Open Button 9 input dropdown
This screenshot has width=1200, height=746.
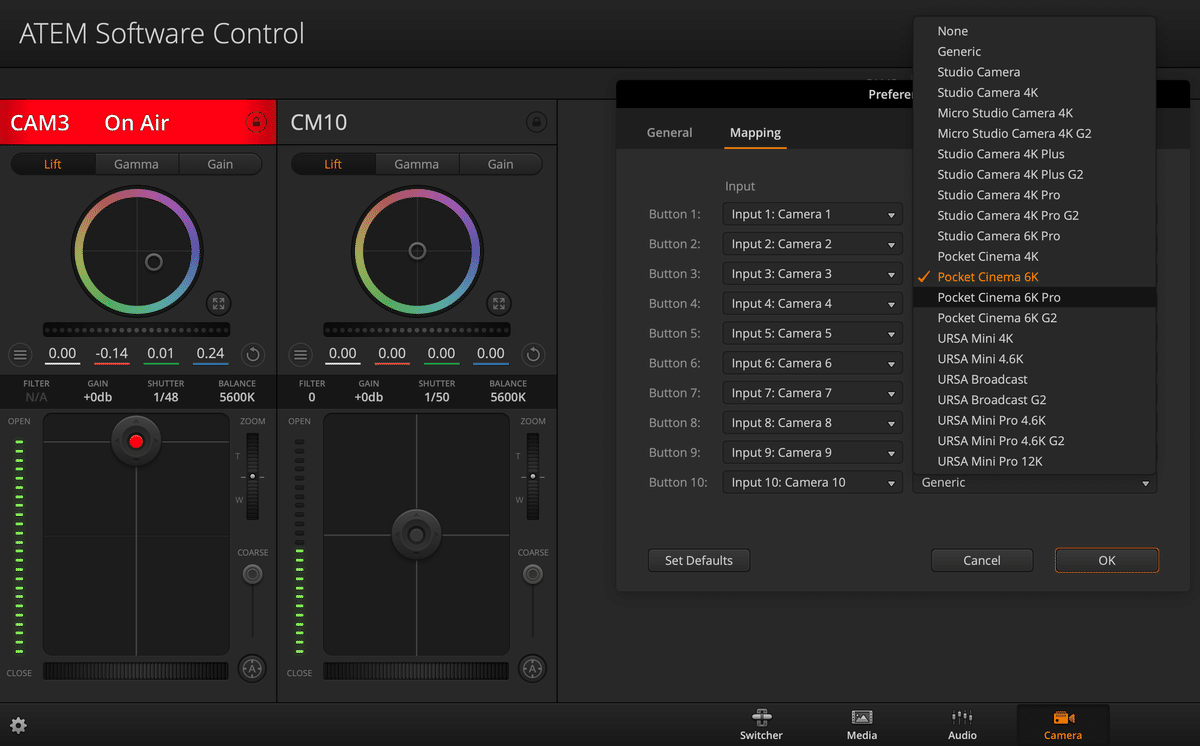point(813,452)
